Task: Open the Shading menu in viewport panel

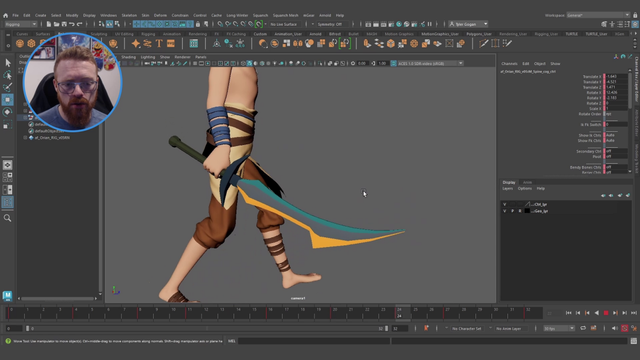Action: point(128,57)
